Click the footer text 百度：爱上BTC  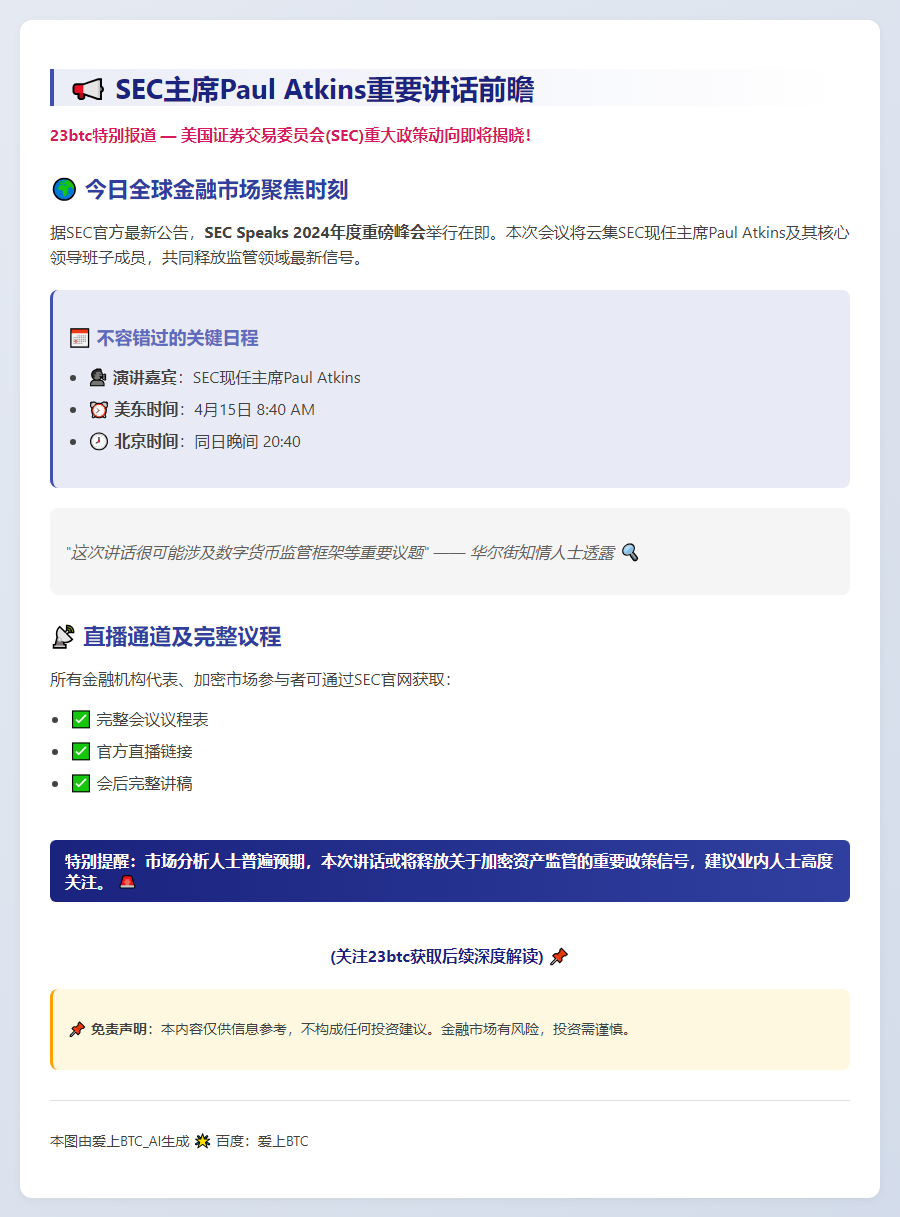[x=262, y=1141]
